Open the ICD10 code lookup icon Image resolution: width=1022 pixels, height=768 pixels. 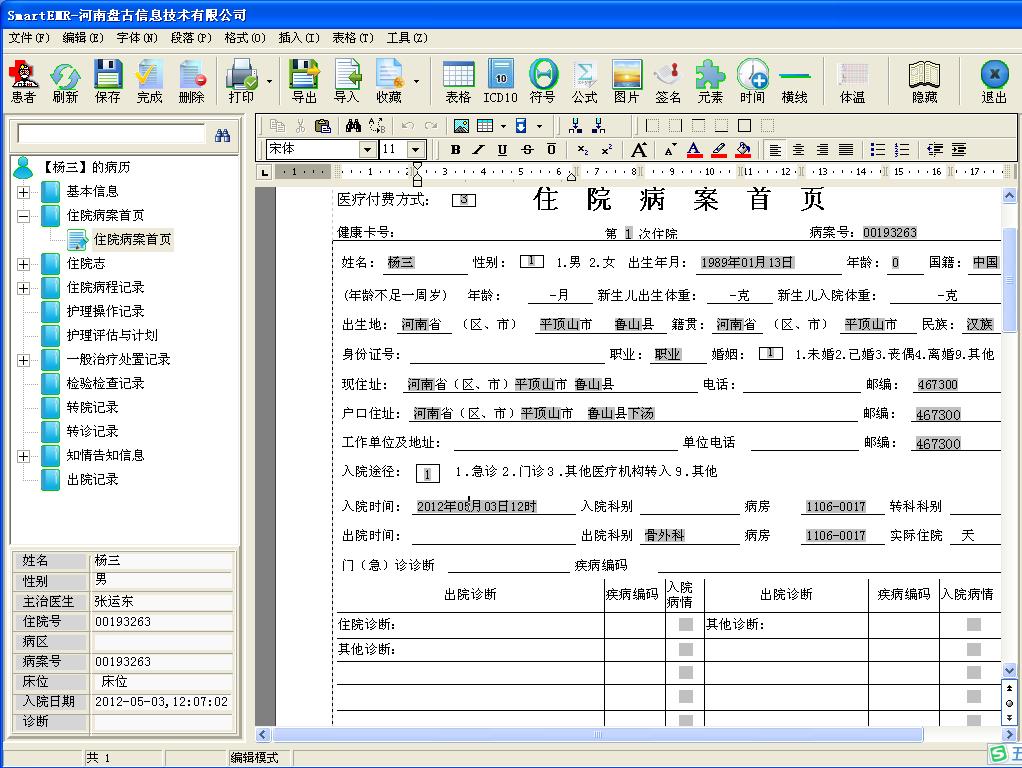coord(500,81)
